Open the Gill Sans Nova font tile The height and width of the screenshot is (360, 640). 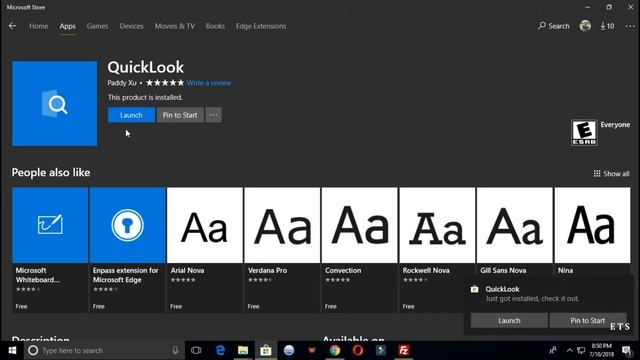point(514,231)
